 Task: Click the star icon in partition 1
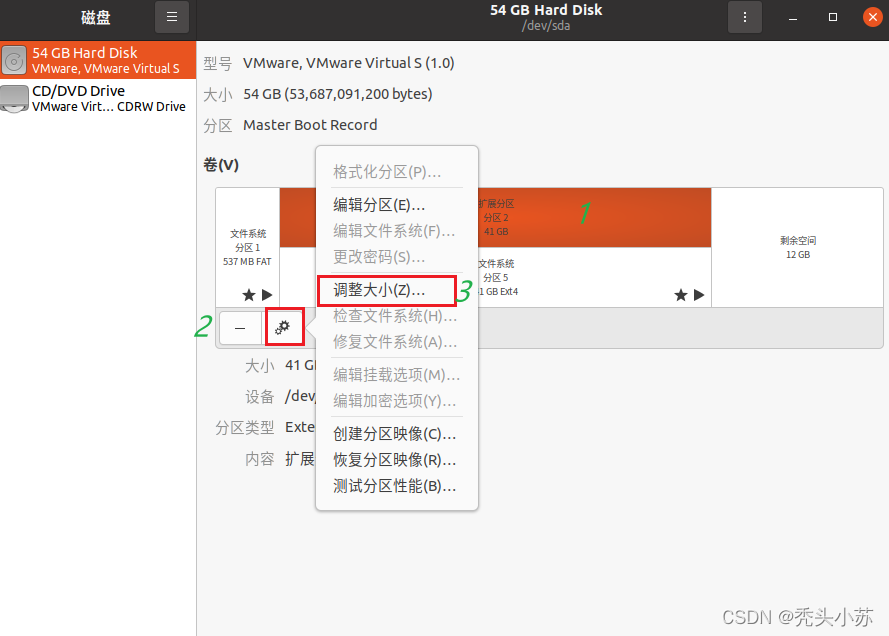pyautogui.click(x=248, y=295)
